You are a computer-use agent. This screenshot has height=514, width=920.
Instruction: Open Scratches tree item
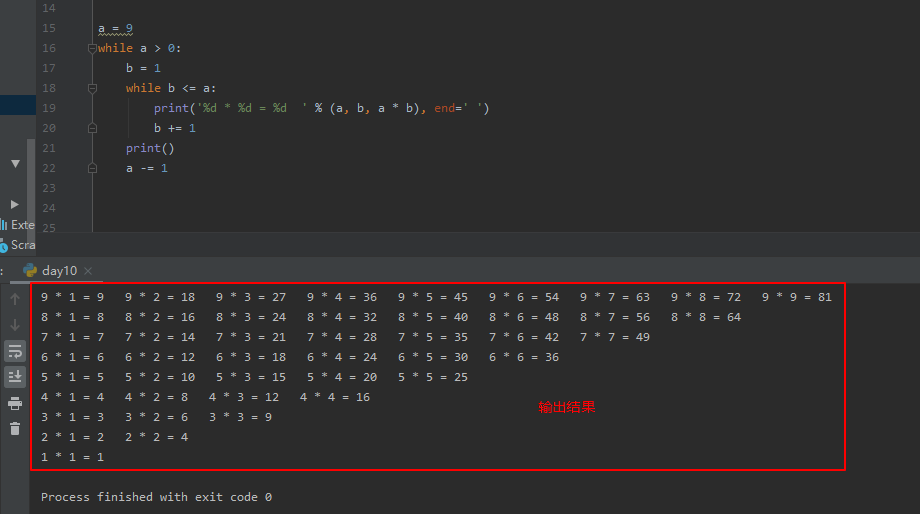[x=18, y=245]
